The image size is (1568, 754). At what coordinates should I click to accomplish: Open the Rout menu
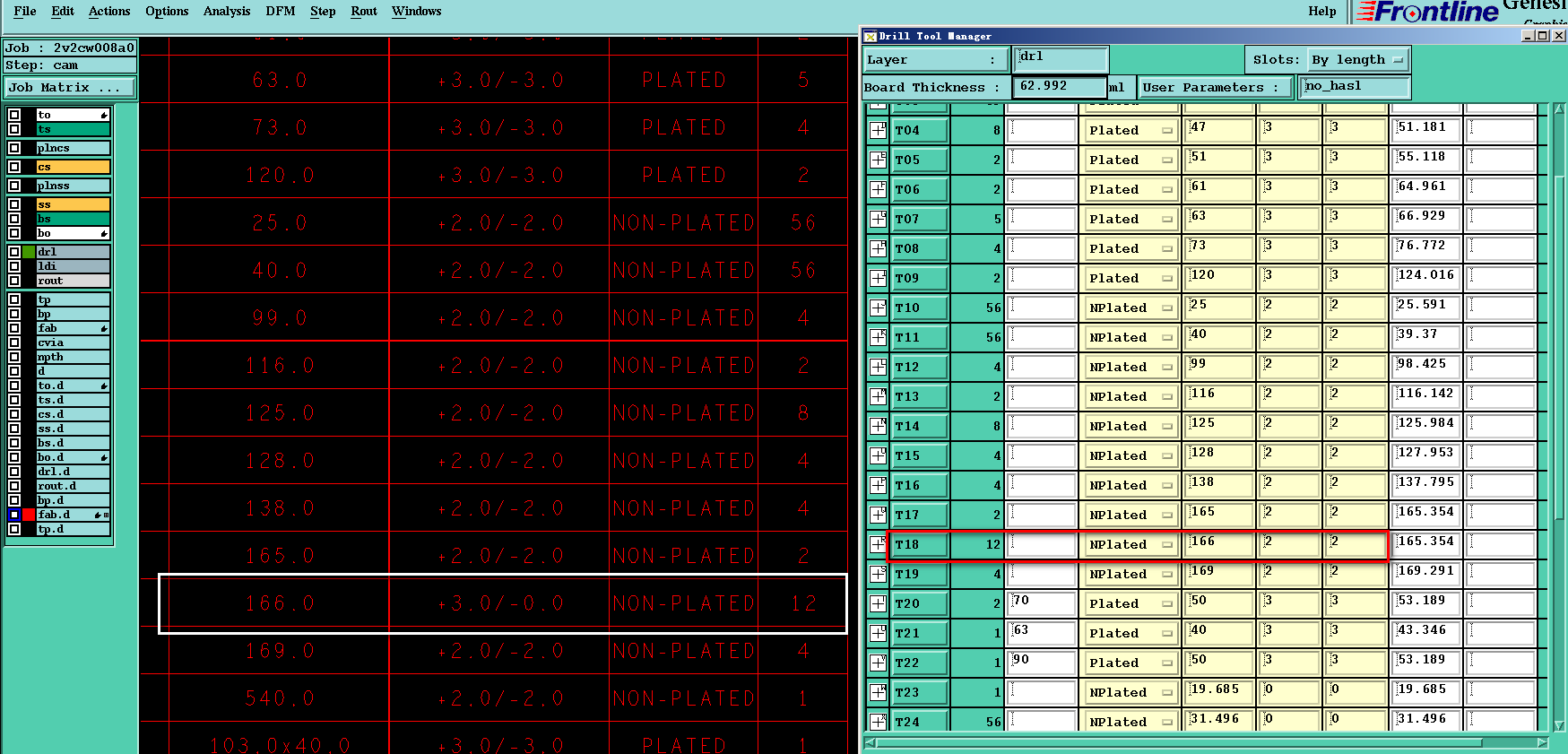[364, 11]
